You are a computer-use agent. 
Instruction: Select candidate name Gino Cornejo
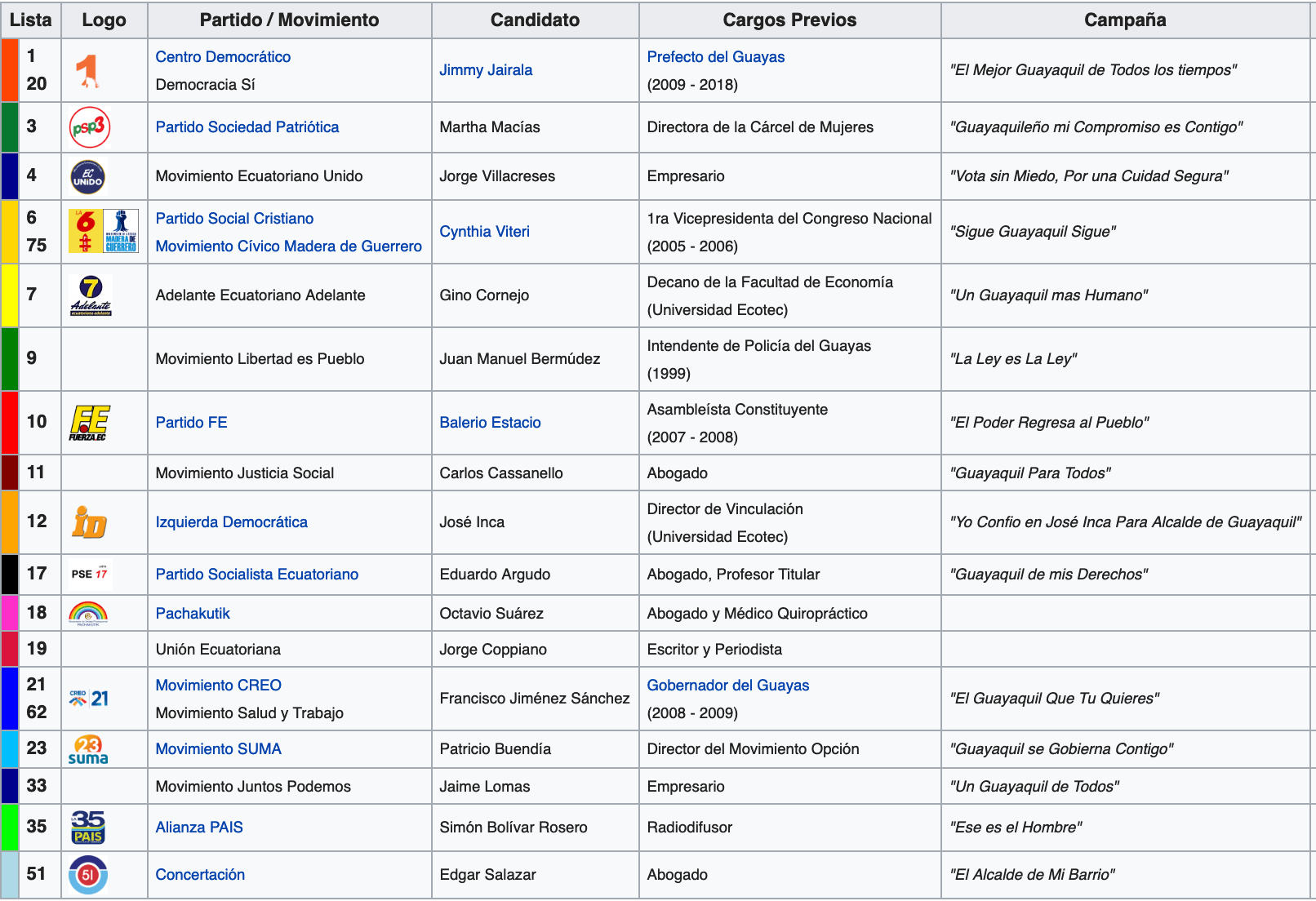pos(484,295)
